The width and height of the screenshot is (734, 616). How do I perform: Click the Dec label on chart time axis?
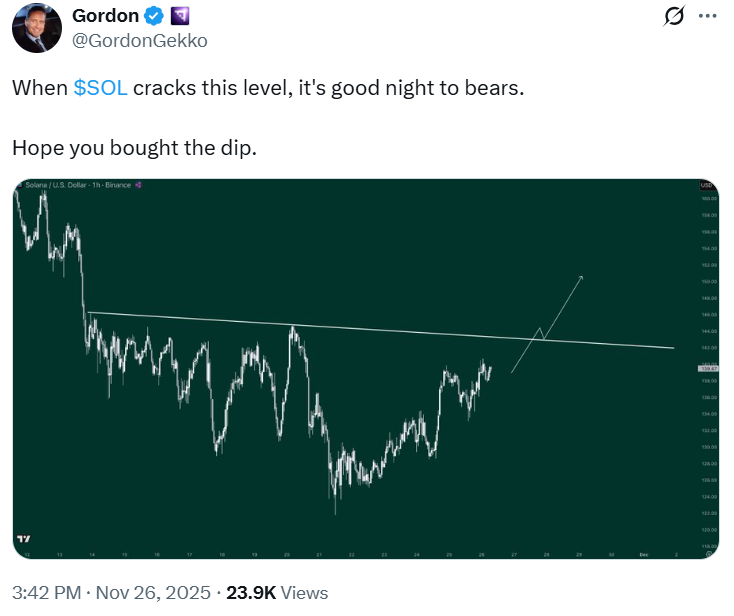(643, 553)
